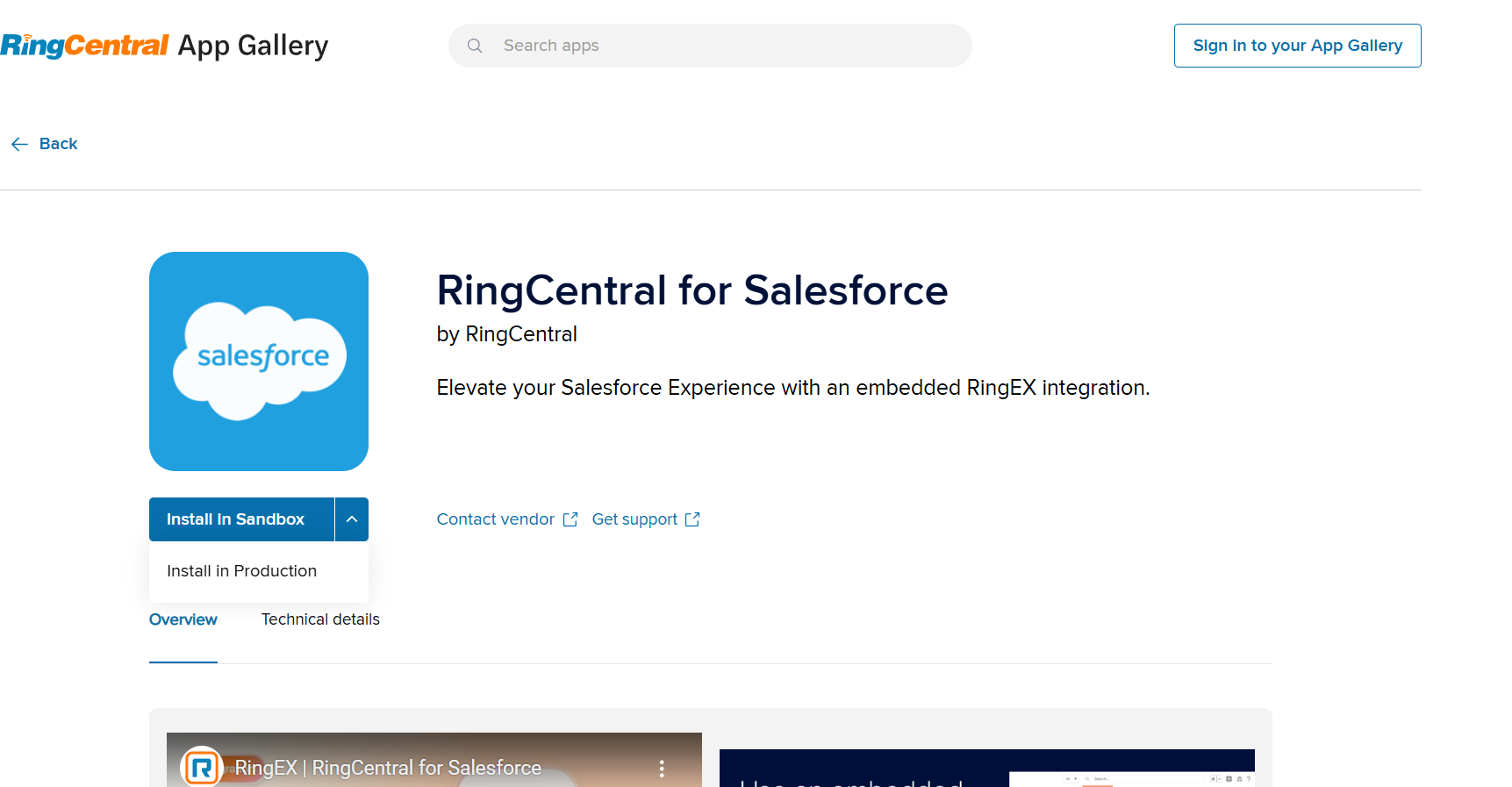Image resolution: width=1512 pixels, height=787 pixels.
Task: Open the Get support link
Action: [634, 519]
